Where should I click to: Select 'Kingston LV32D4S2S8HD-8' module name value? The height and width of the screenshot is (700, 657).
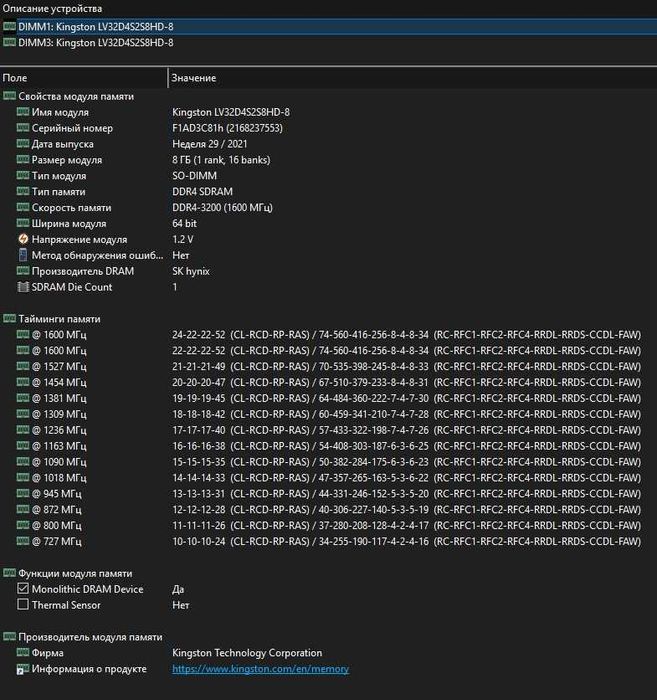(x=231, y=112)
